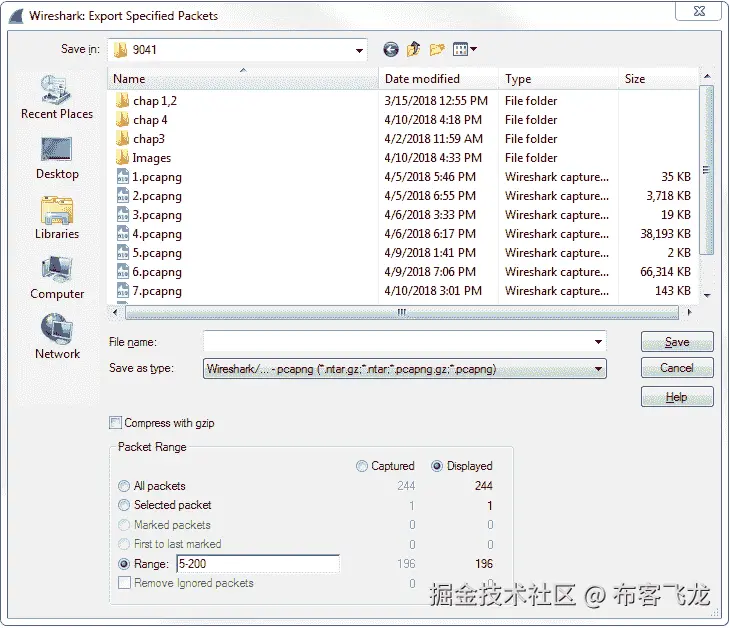The image size is (730, 628).
Task: Open View menu dropdown arrow
Action: (473, 49)
